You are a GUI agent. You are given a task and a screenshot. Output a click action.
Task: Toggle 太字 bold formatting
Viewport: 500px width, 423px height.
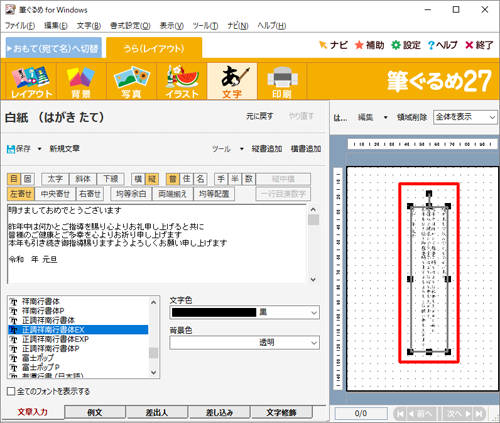click(x=55, y=179)
